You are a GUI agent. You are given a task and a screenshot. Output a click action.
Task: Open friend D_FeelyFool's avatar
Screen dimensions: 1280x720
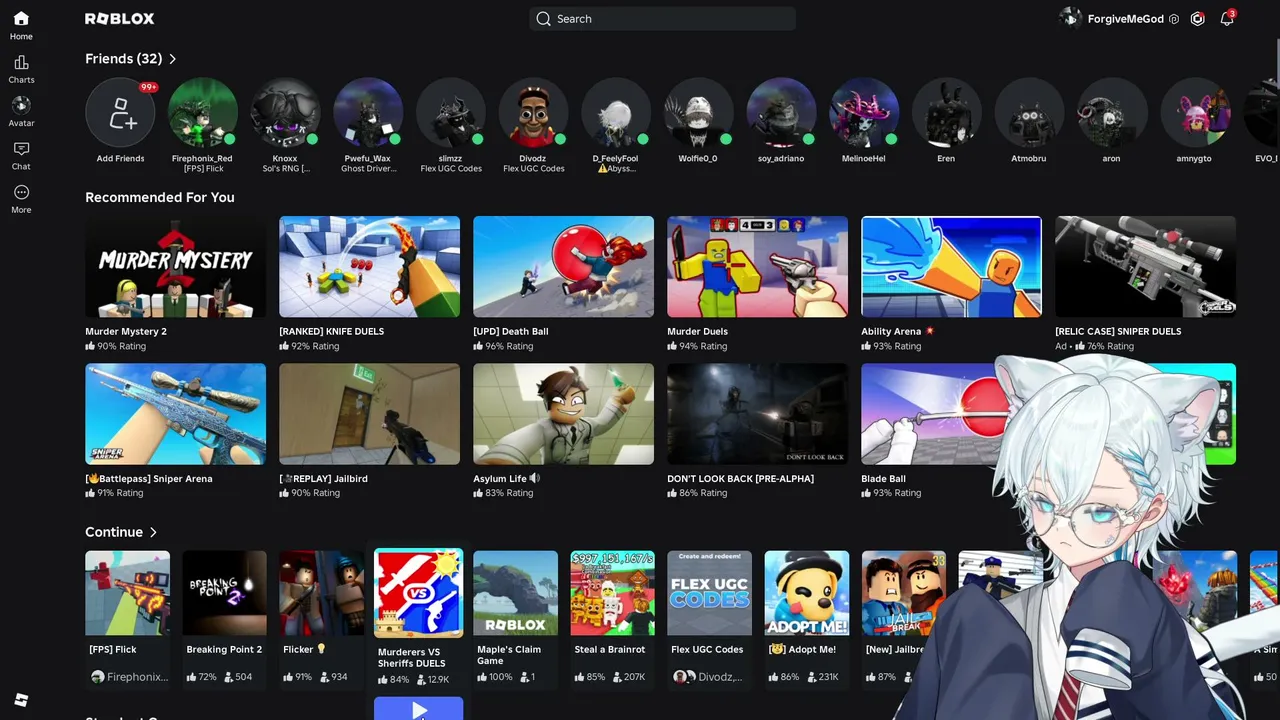[x=615, y=113]
